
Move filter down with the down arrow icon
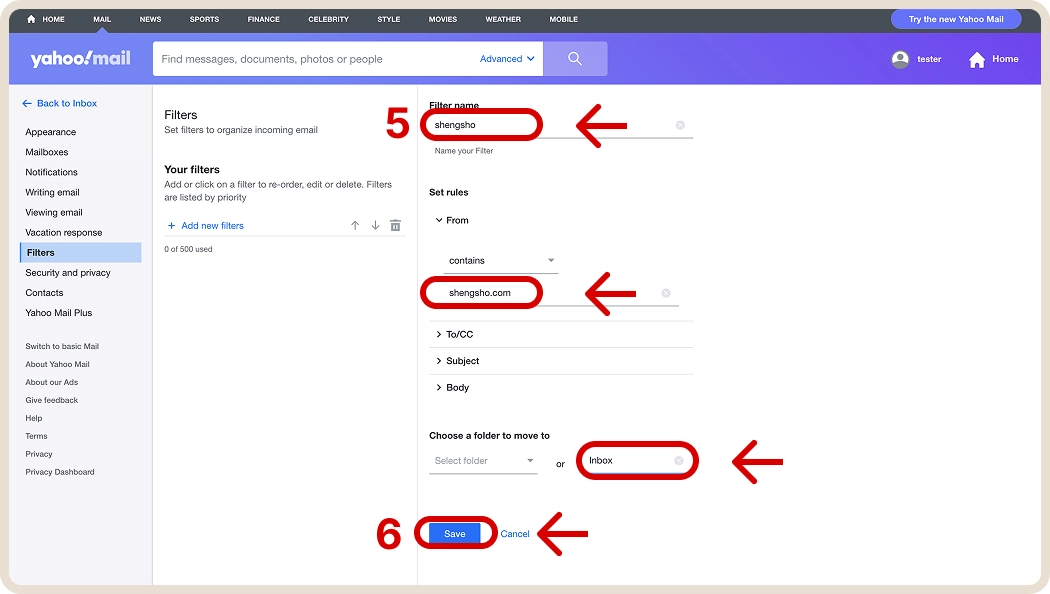pos(375,225)
